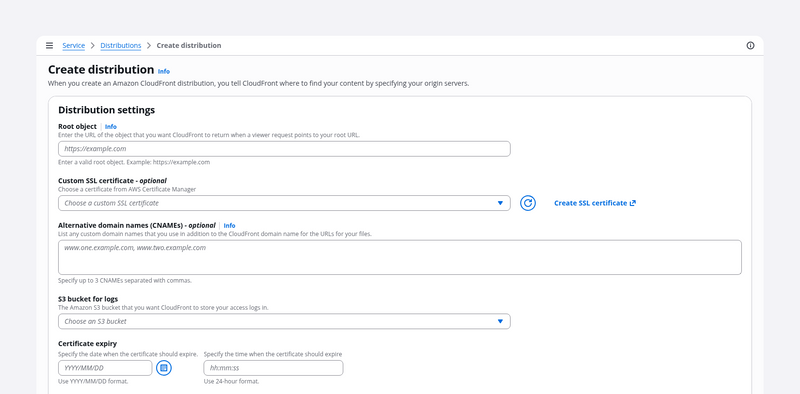
Task: Click the Create SSL certificate link
Action: [x=590, y=203]
